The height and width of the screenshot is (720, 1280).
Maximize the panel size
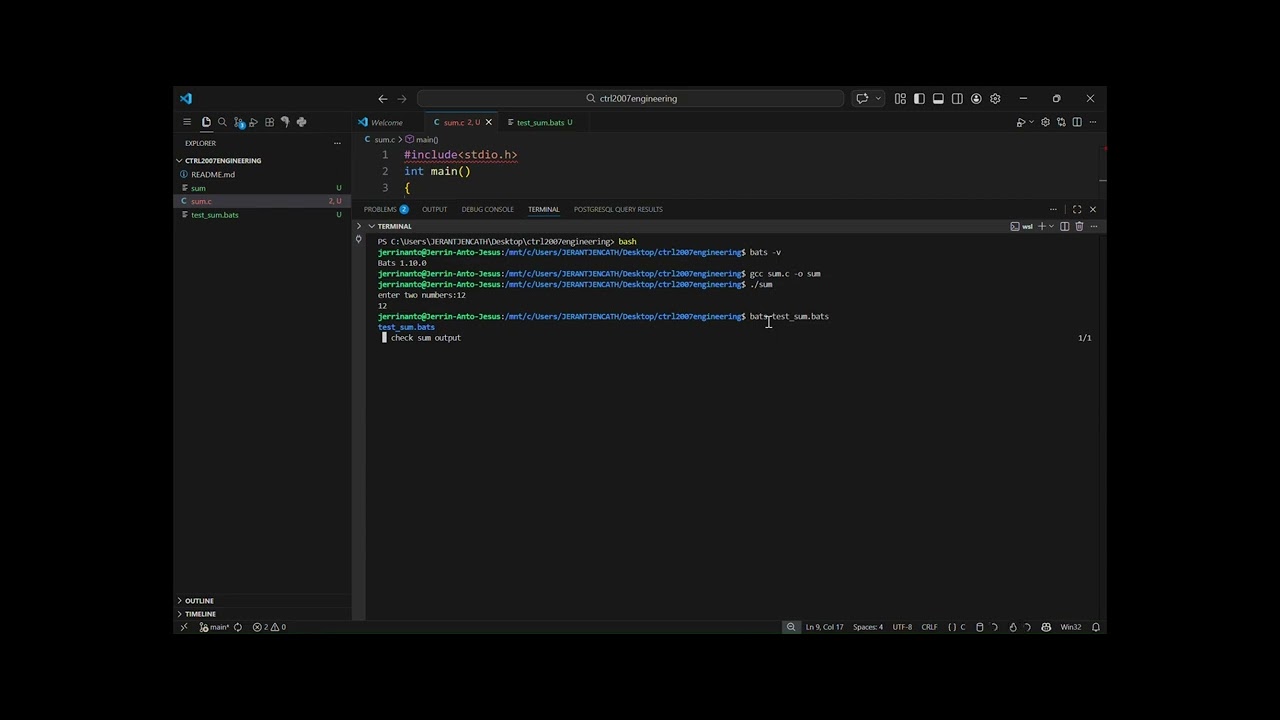1077,209
